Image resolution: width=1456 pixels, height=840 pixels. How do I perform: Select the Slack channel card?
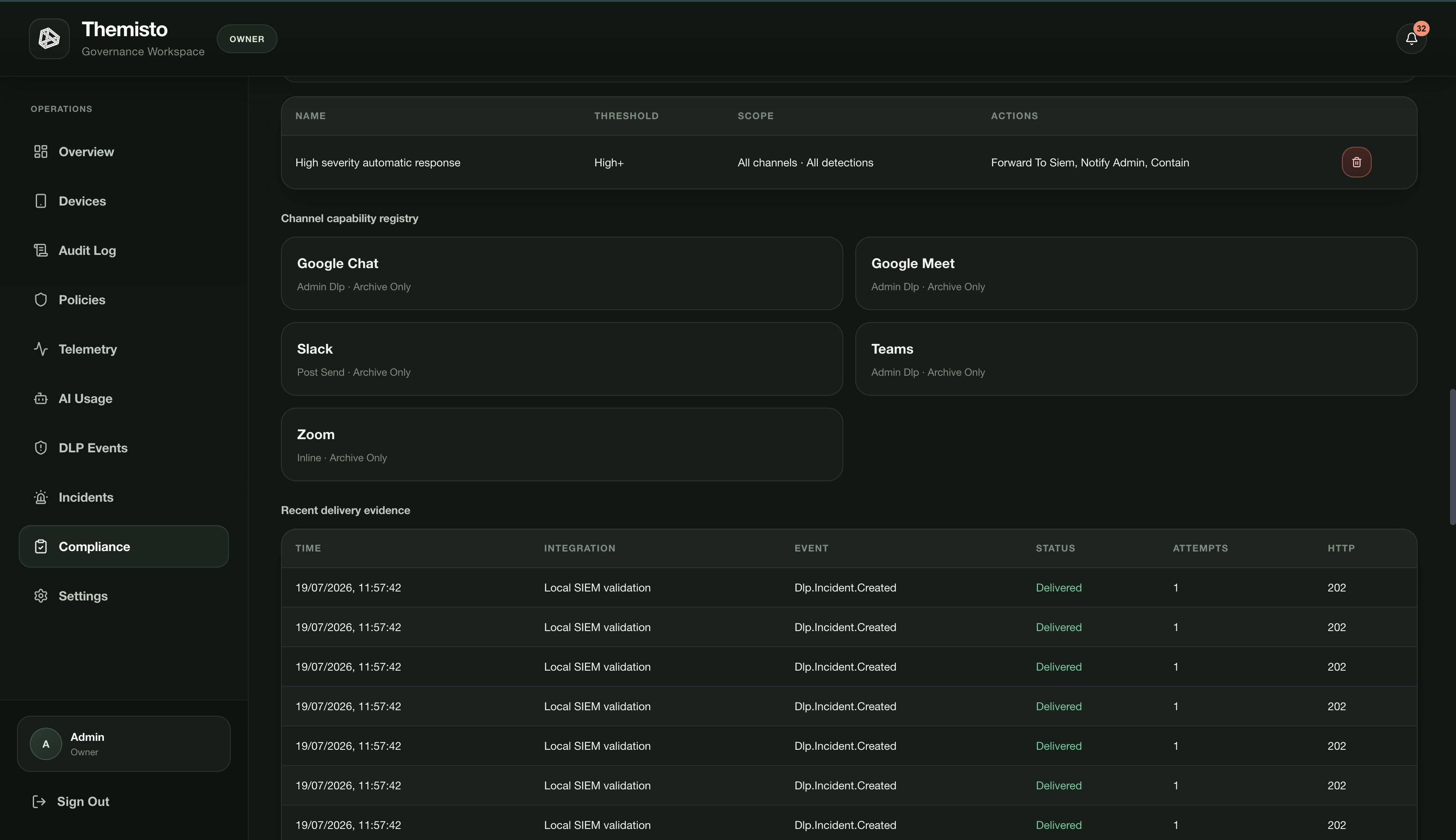(x=562, y=359)
